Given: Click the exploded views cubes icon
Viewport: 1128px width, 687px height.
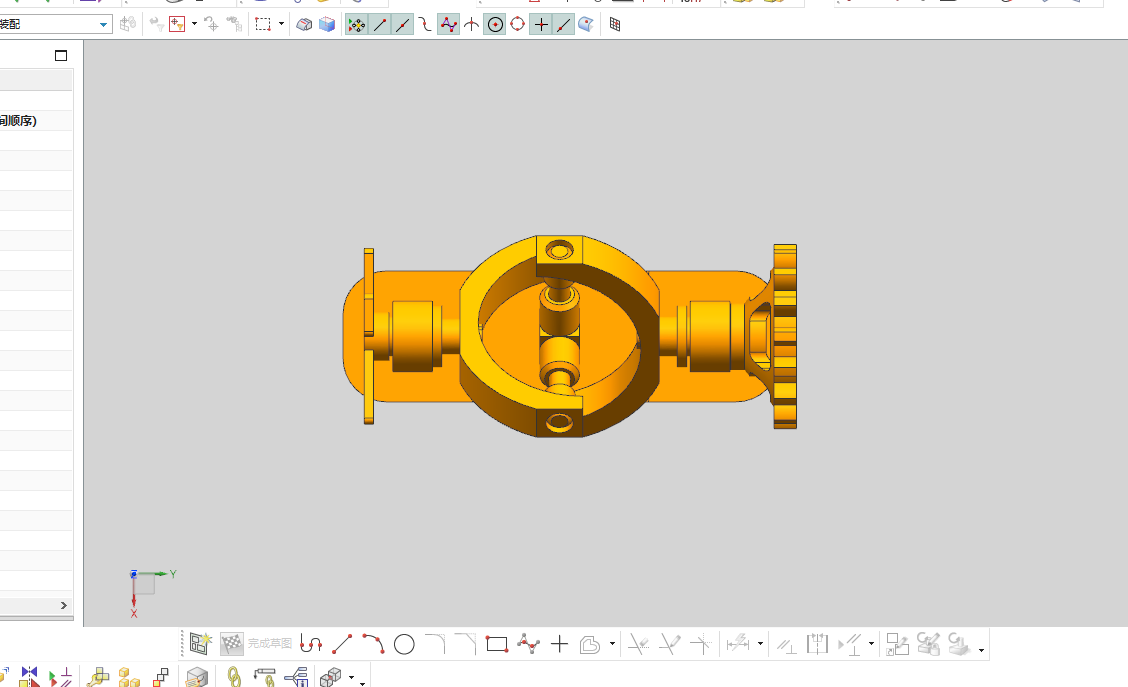Looking at the screenshot, I should (330, 677).
